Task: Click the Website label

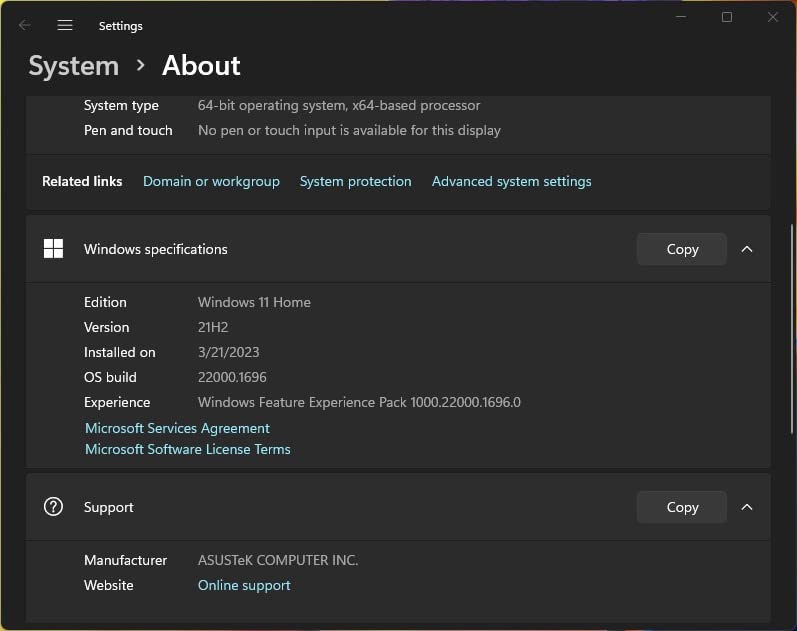Action: 109,585
